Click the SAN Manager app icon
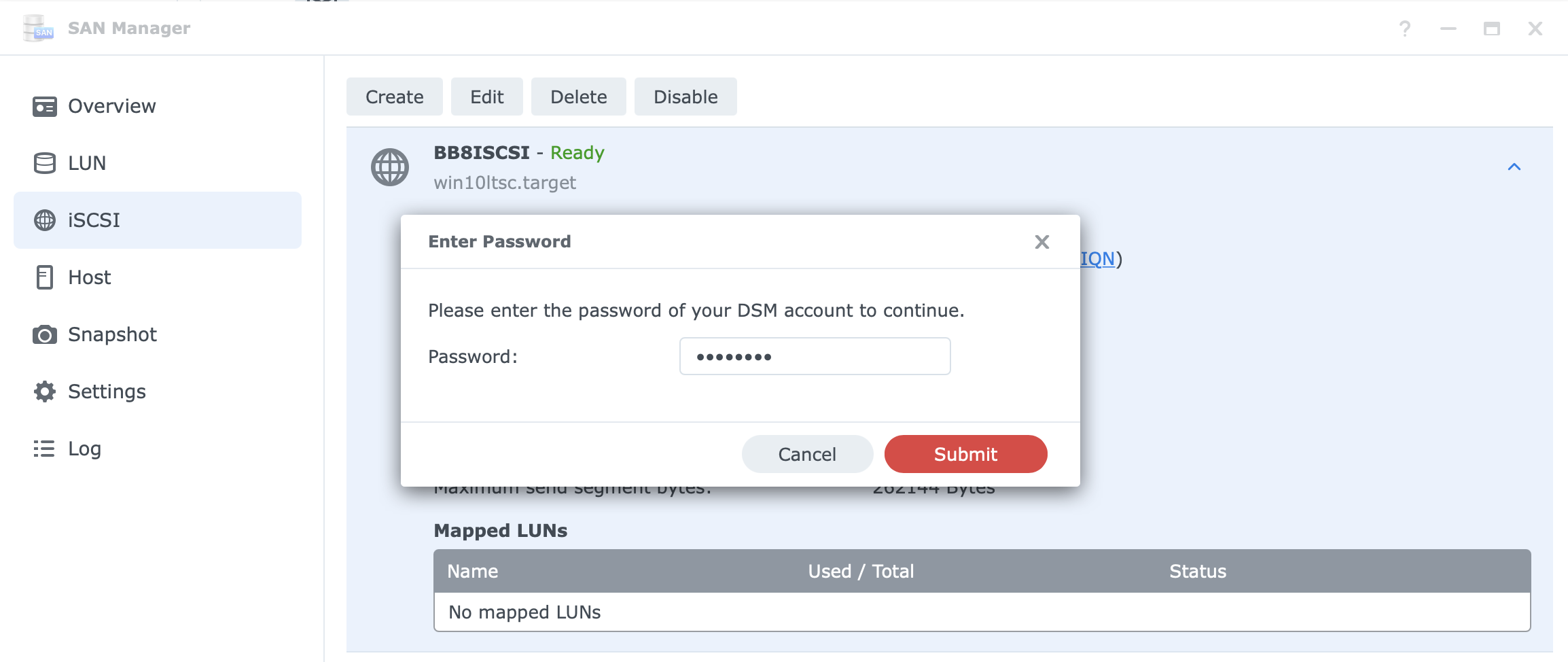1568x662 pixels. pyautogui.click(x=38, y=29)
